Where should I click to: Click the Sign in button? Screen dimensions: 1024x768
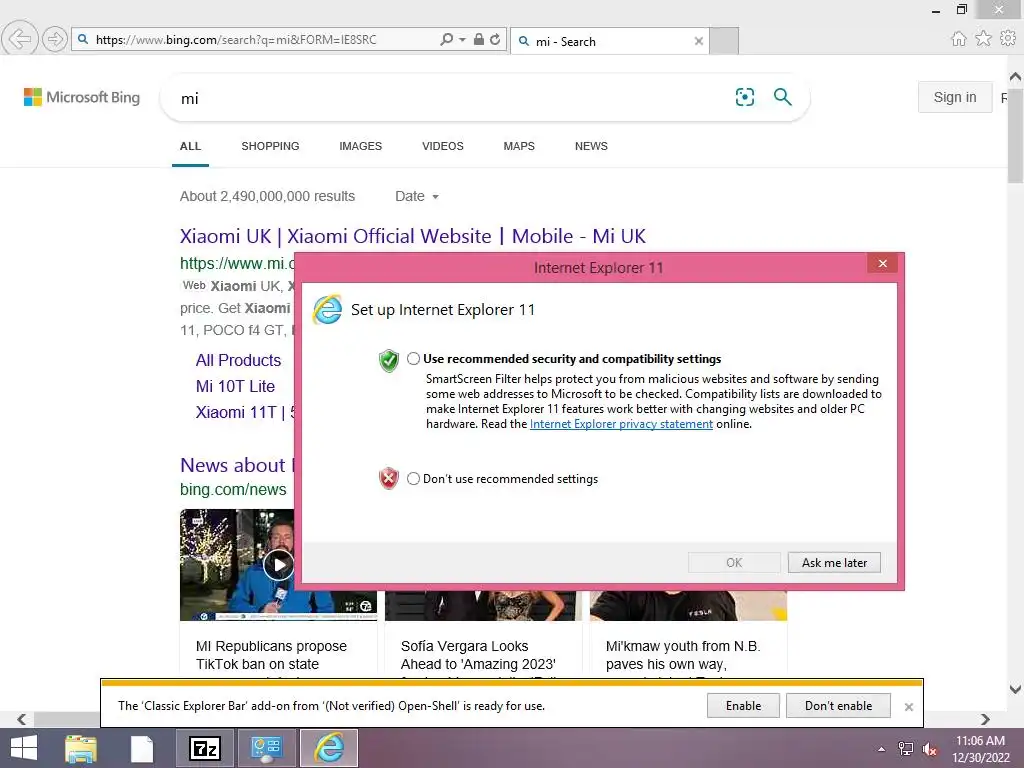click(x=955, y=97)
